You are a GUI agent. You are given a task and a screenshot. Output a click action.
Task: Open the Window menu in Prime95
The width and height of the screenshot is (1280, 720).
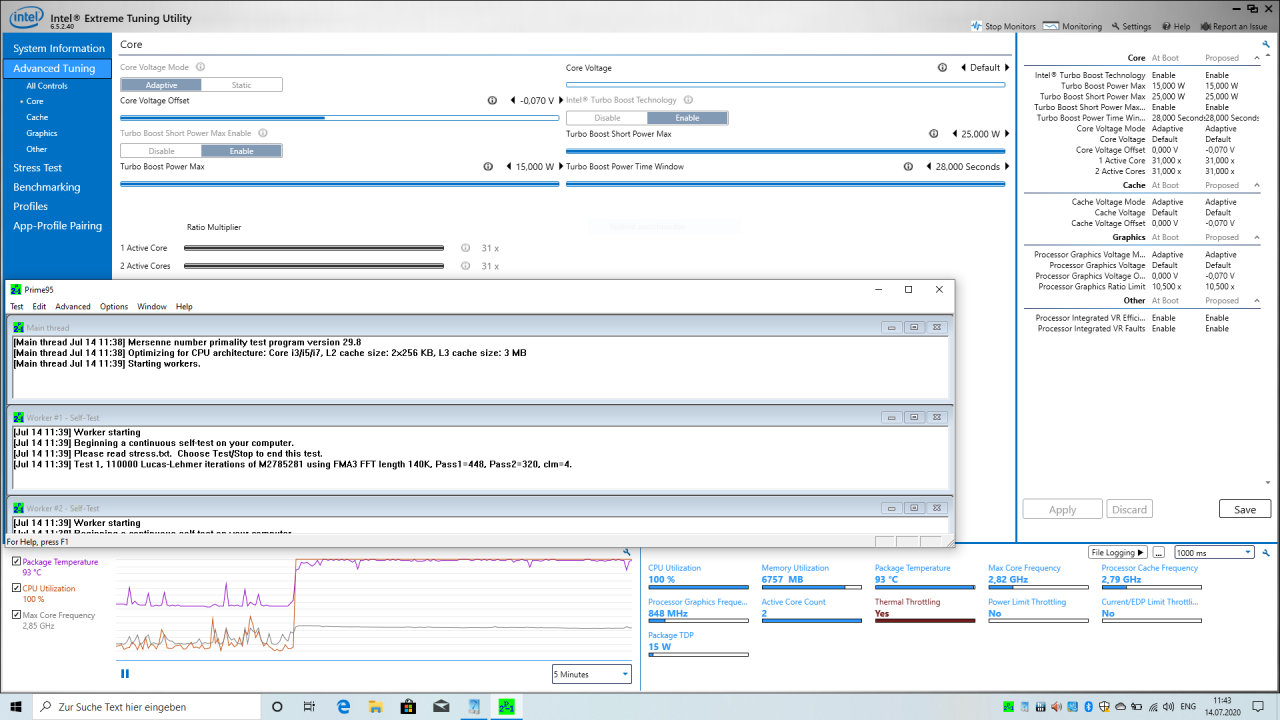[x=152, y=307]
